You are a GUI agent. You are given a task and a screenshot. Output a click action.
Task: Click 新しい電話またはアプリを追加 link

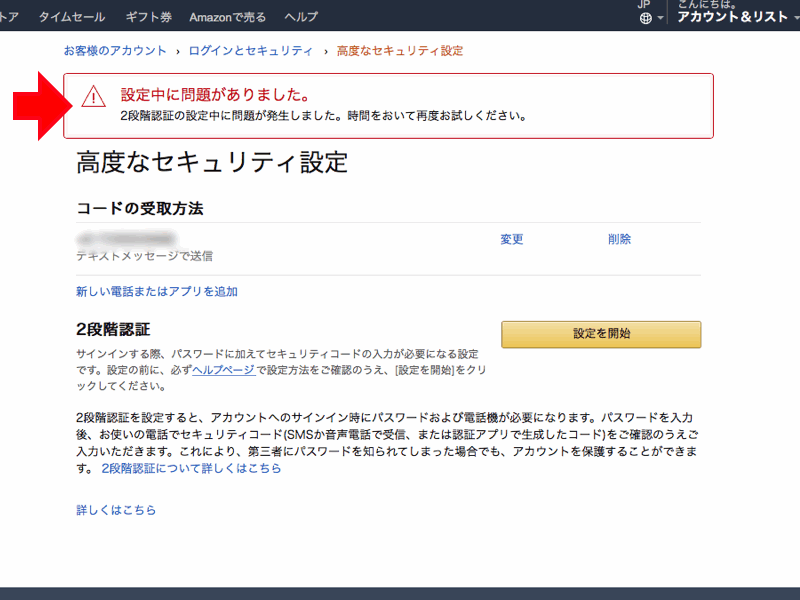(x=157, y=292)
